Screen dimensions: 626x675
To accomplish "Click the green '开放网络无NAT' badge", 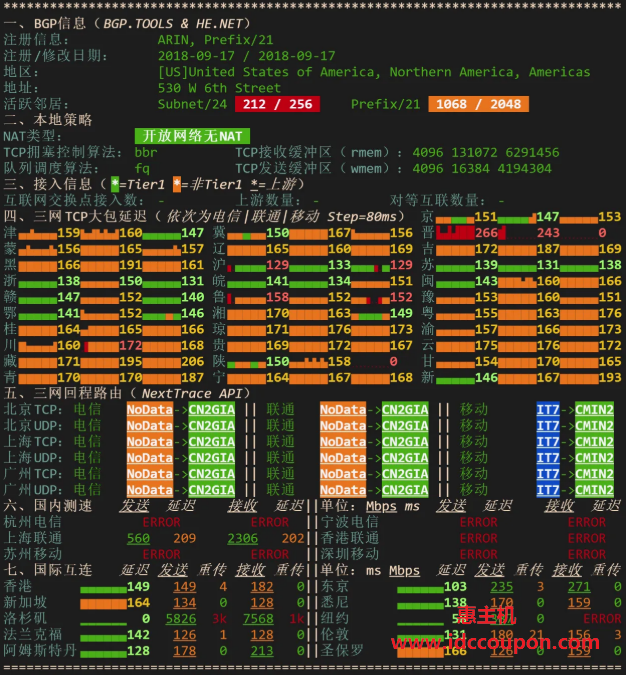I will pos(192,136).
